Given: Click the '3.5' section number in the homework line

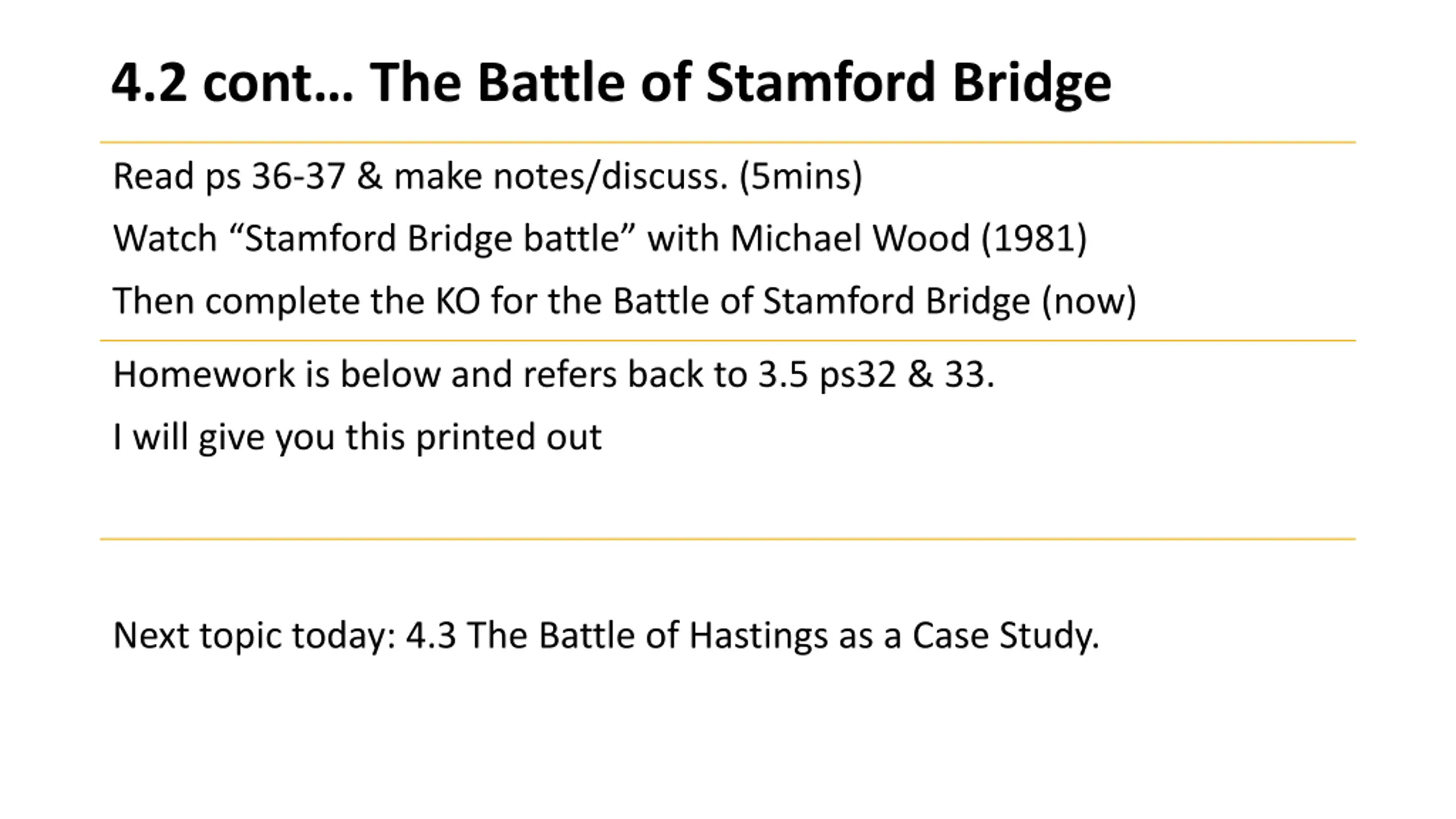Looking at the screenshot, I should pos(783,375).
